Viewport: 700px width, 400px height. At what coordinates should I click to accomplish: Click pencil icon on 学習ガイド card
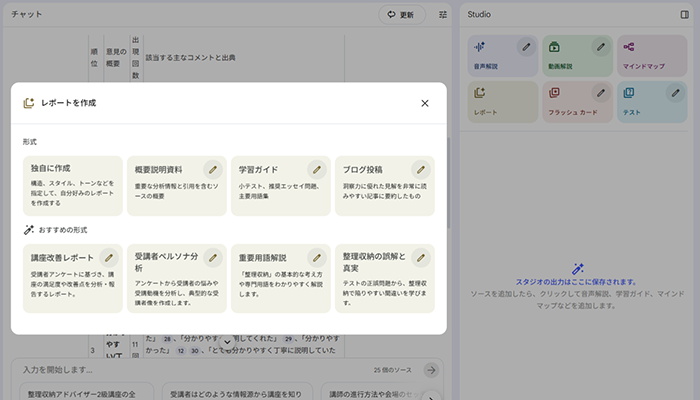316,169
